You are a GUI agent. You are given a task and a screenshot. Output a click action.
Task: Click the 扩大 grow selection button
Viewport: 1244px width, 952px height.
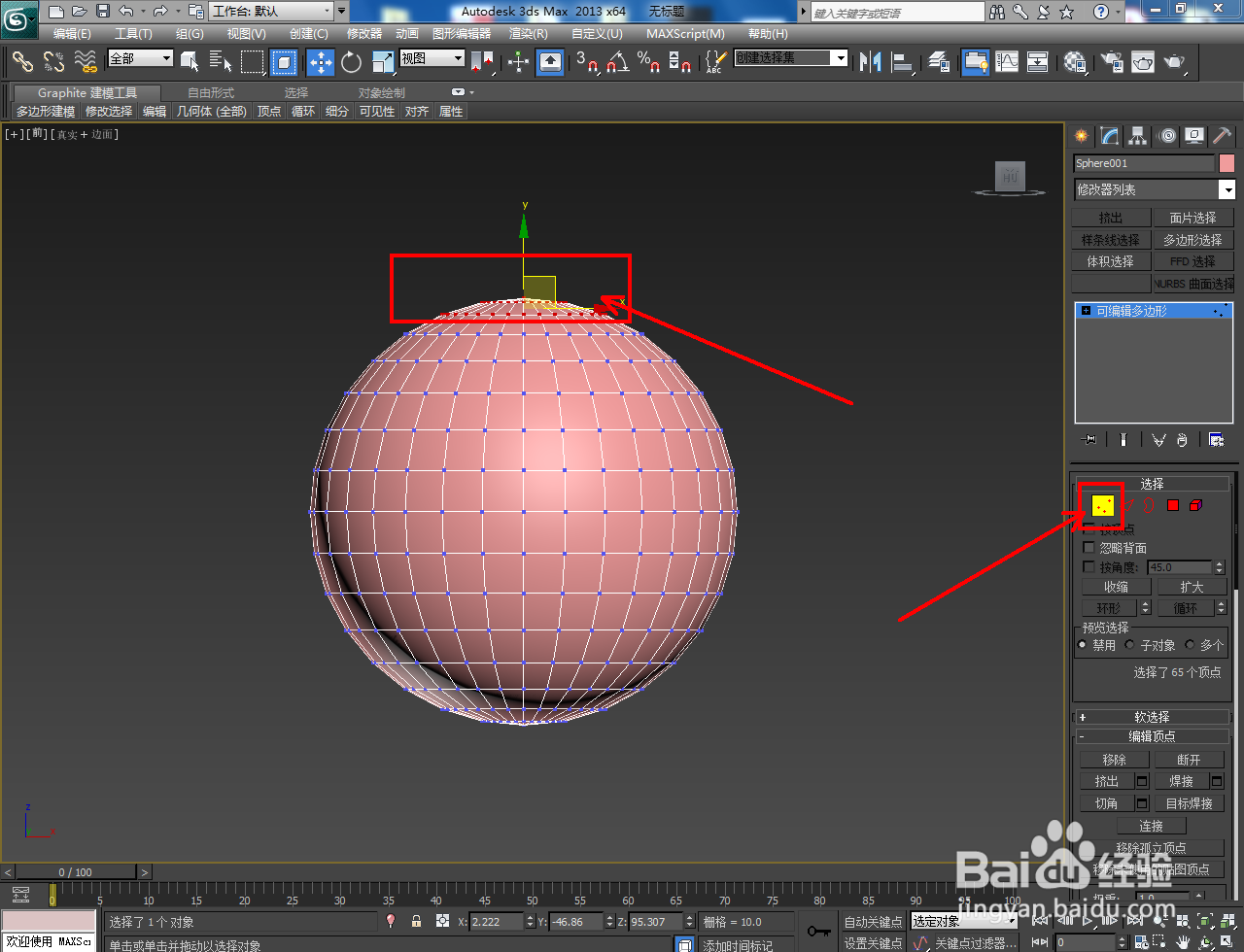coord(1192,587)
